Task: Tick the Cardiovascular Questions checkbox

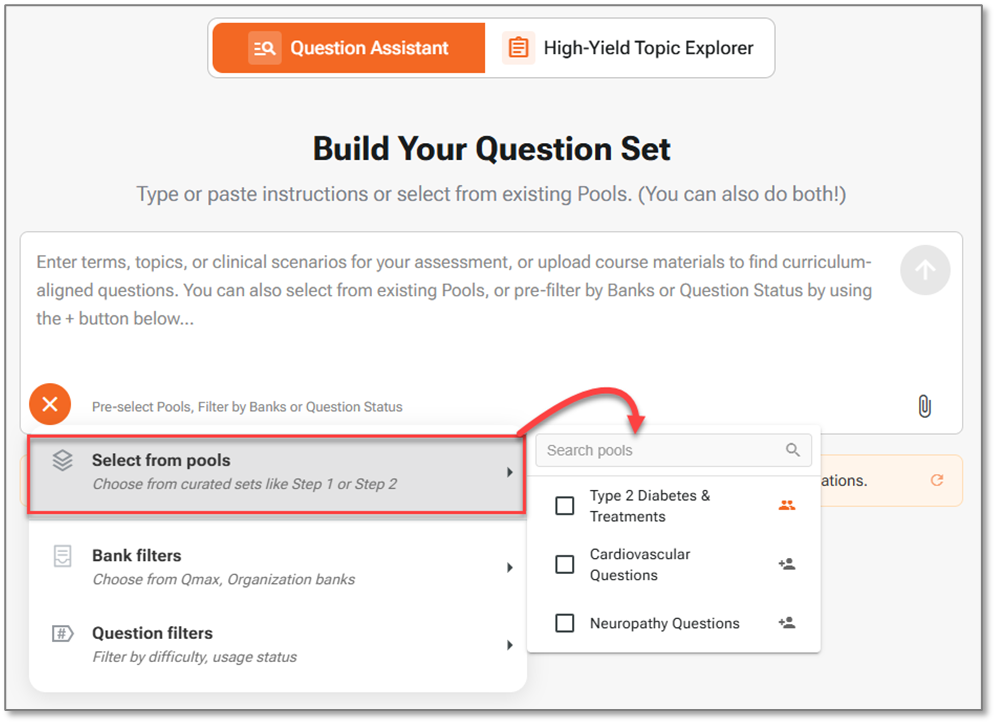Action: click(565, 565)
